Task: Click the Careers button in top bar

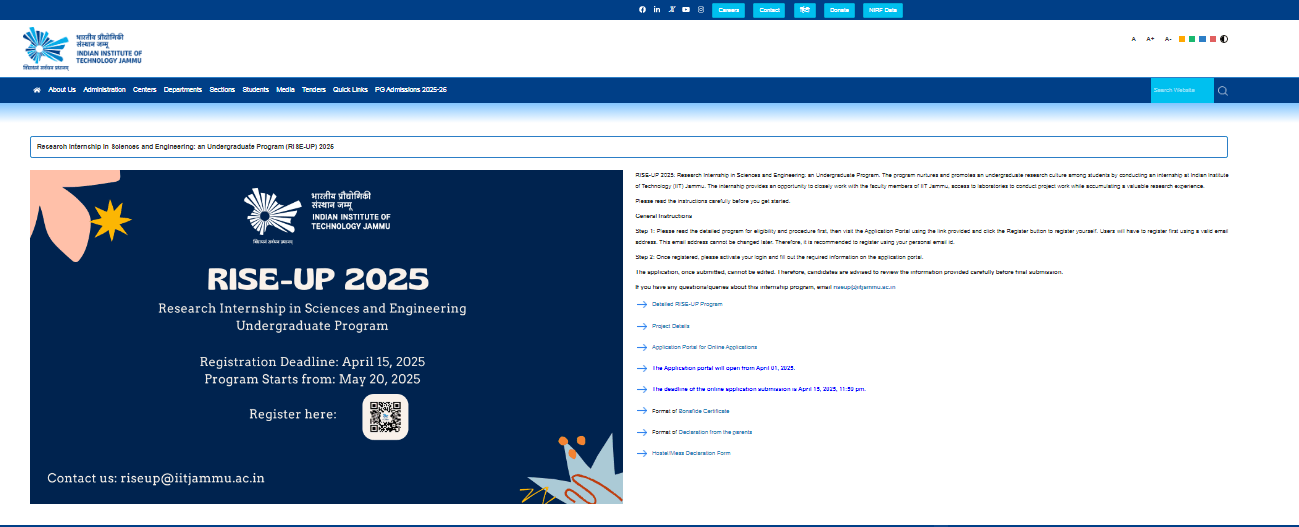Action: [728, 10]
